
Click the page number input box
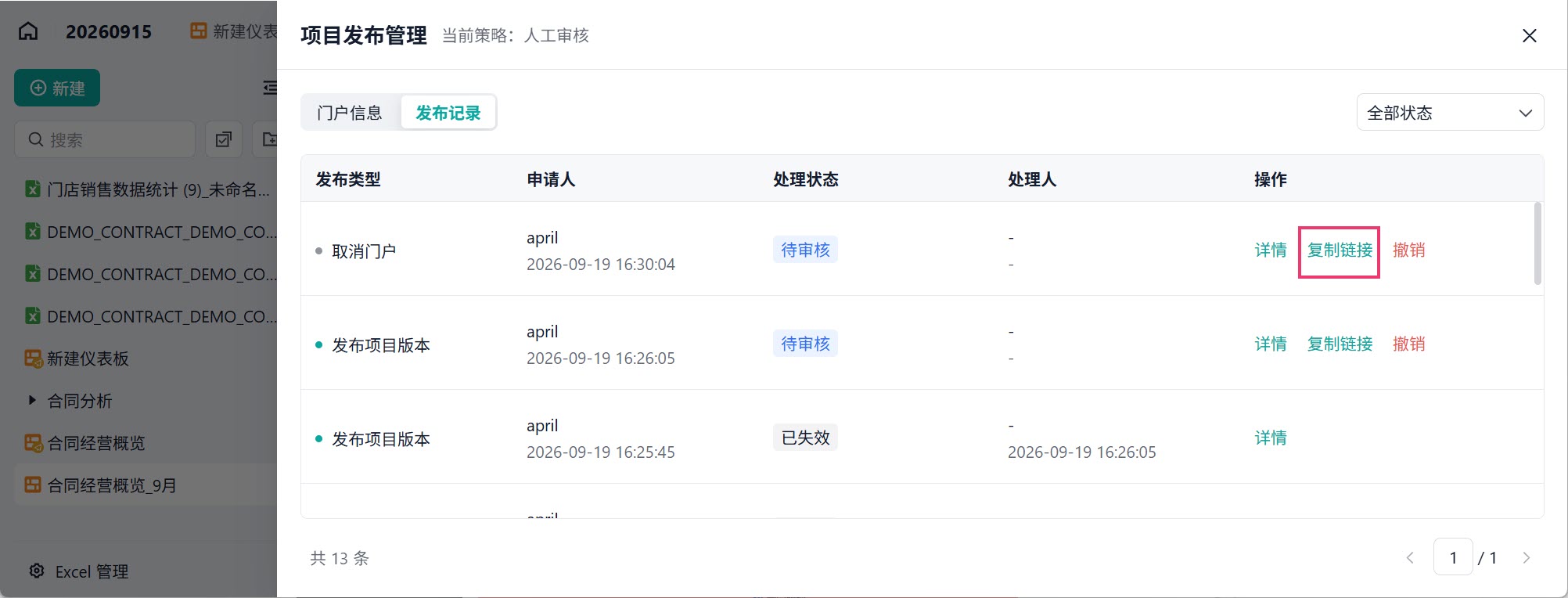coord(1453,558)
